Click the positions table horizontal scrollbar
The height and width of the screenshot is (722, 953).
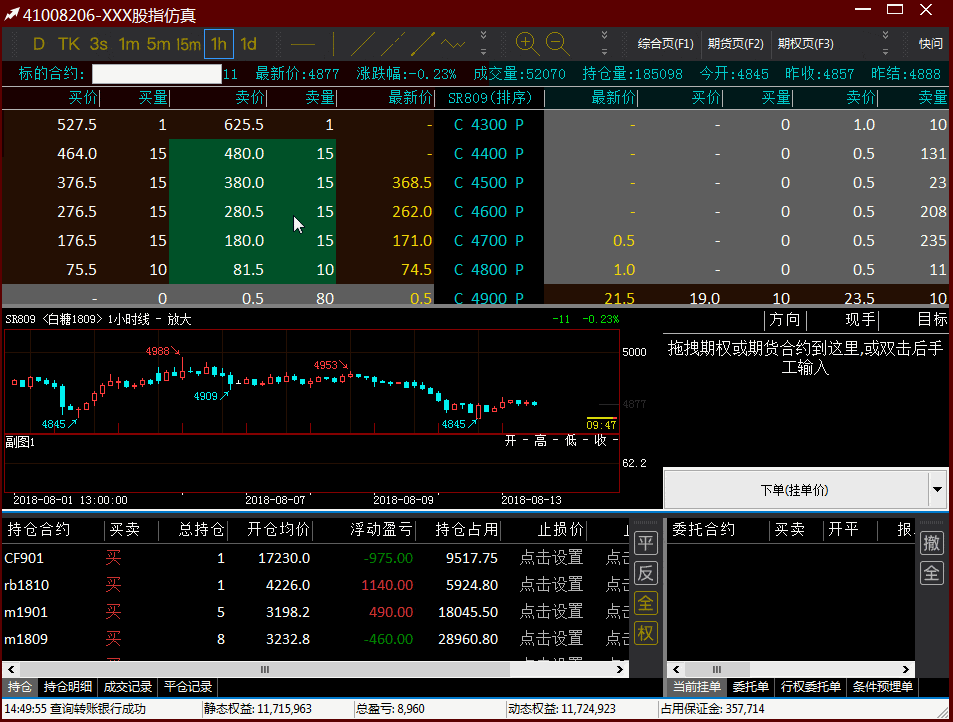tap(265, 669)
